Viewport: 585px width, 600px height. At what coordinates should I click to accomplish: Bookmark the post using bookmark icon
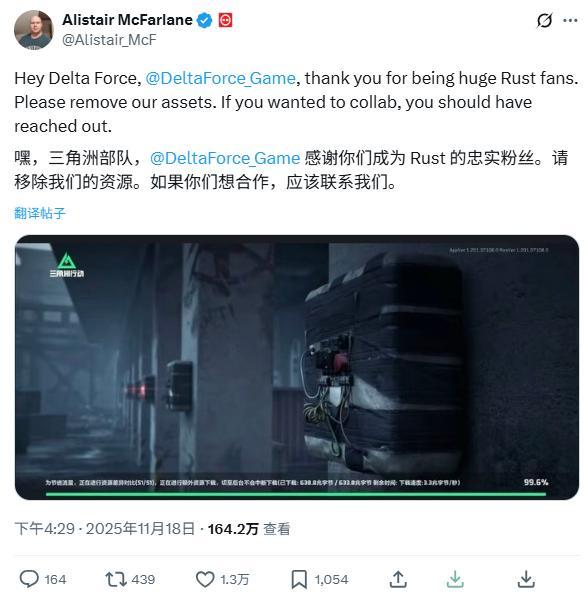coord(299,579)
